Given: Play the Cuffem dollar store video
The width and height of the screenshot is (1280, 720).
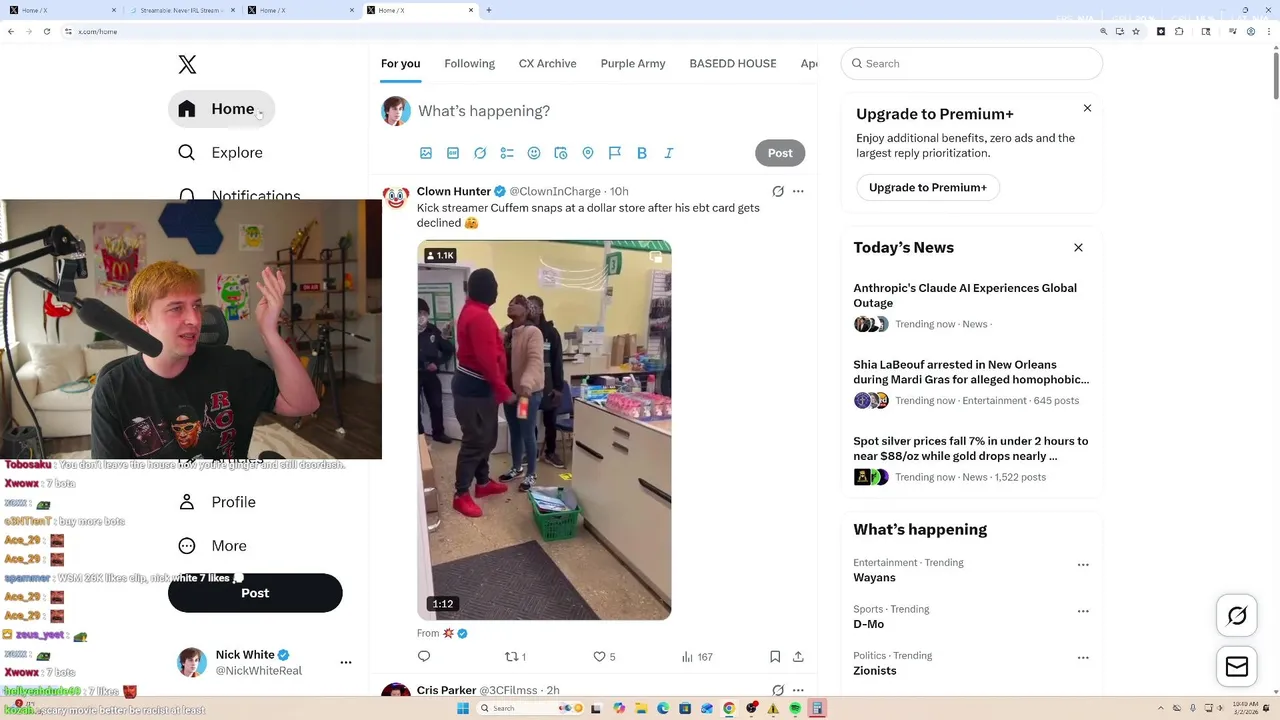Looking at the screenshot, I should 544,430.
